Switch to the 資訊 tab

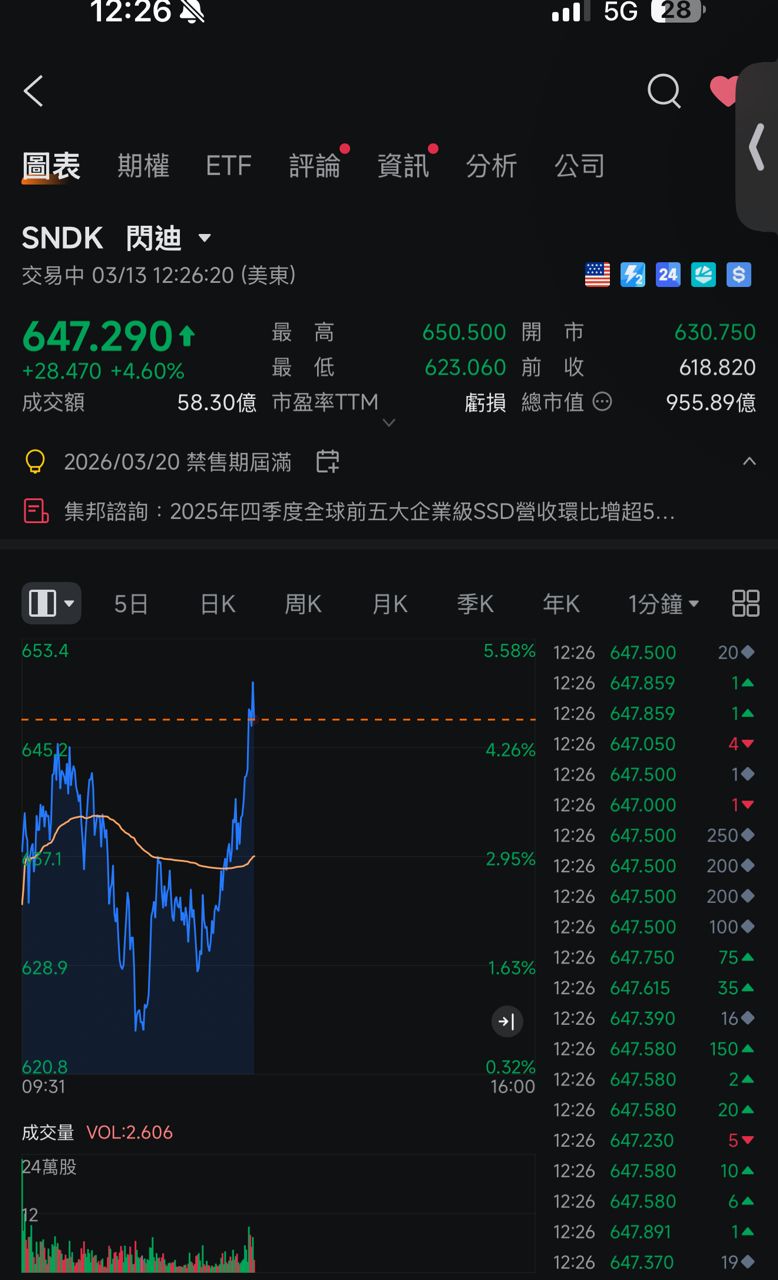[403, 166]
